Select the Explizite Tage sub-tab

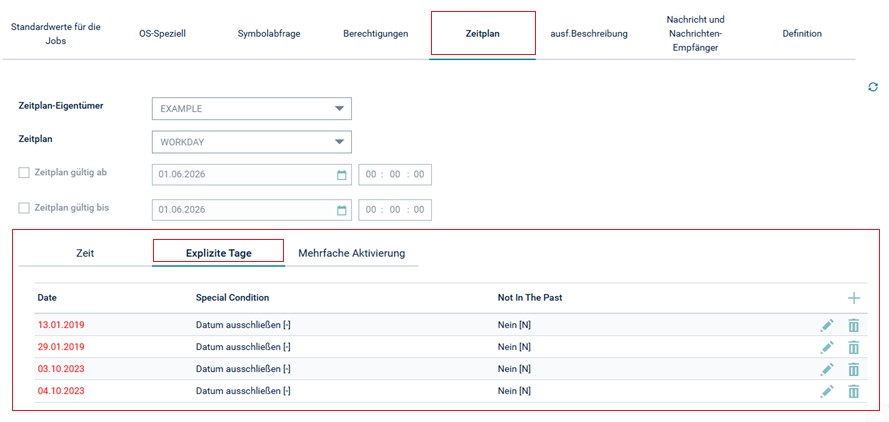[218, 254]
